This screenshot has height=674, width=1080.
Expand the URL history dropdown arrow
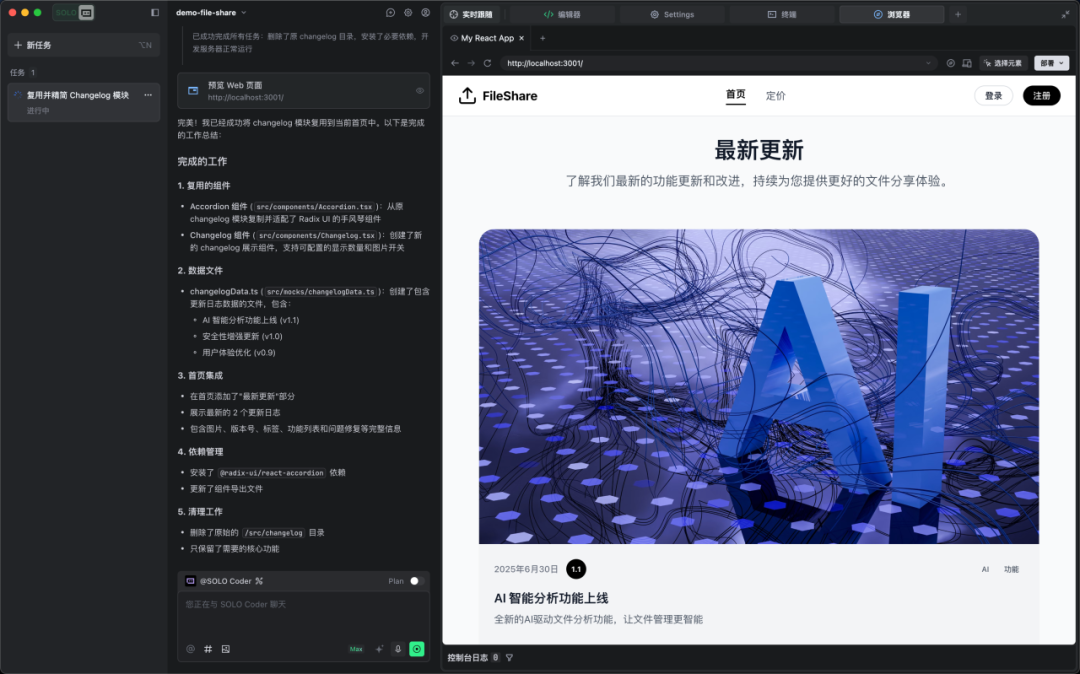(x=928, y=63)
